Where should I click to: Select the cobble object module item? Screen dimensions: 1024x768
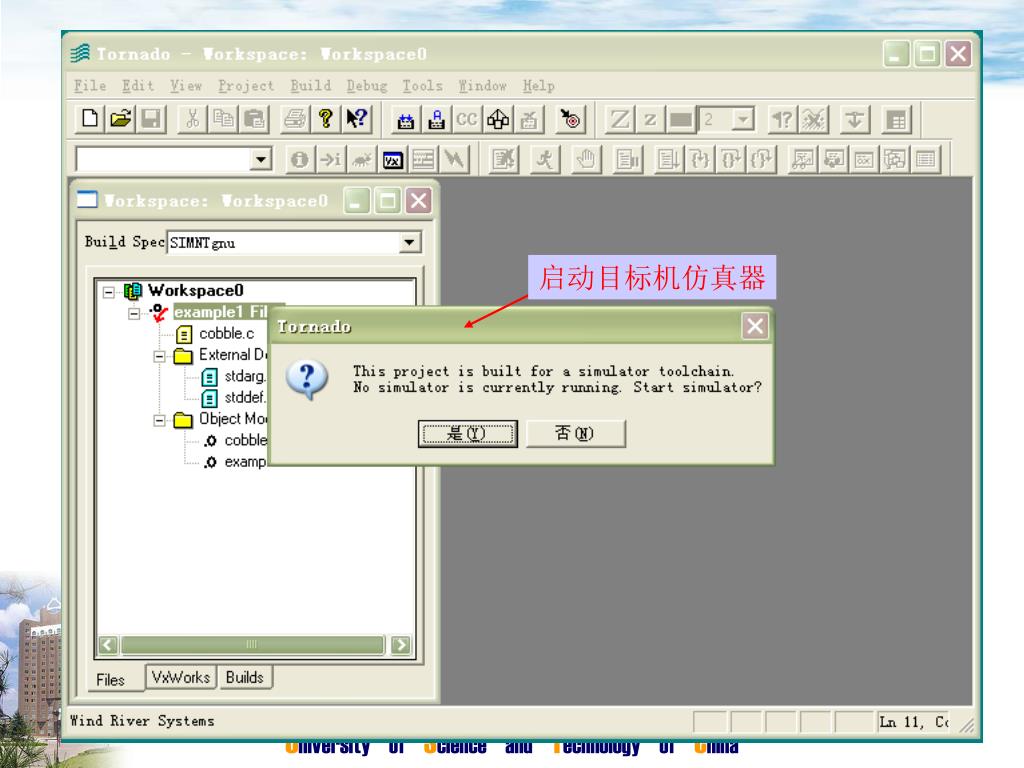(246, 440)
